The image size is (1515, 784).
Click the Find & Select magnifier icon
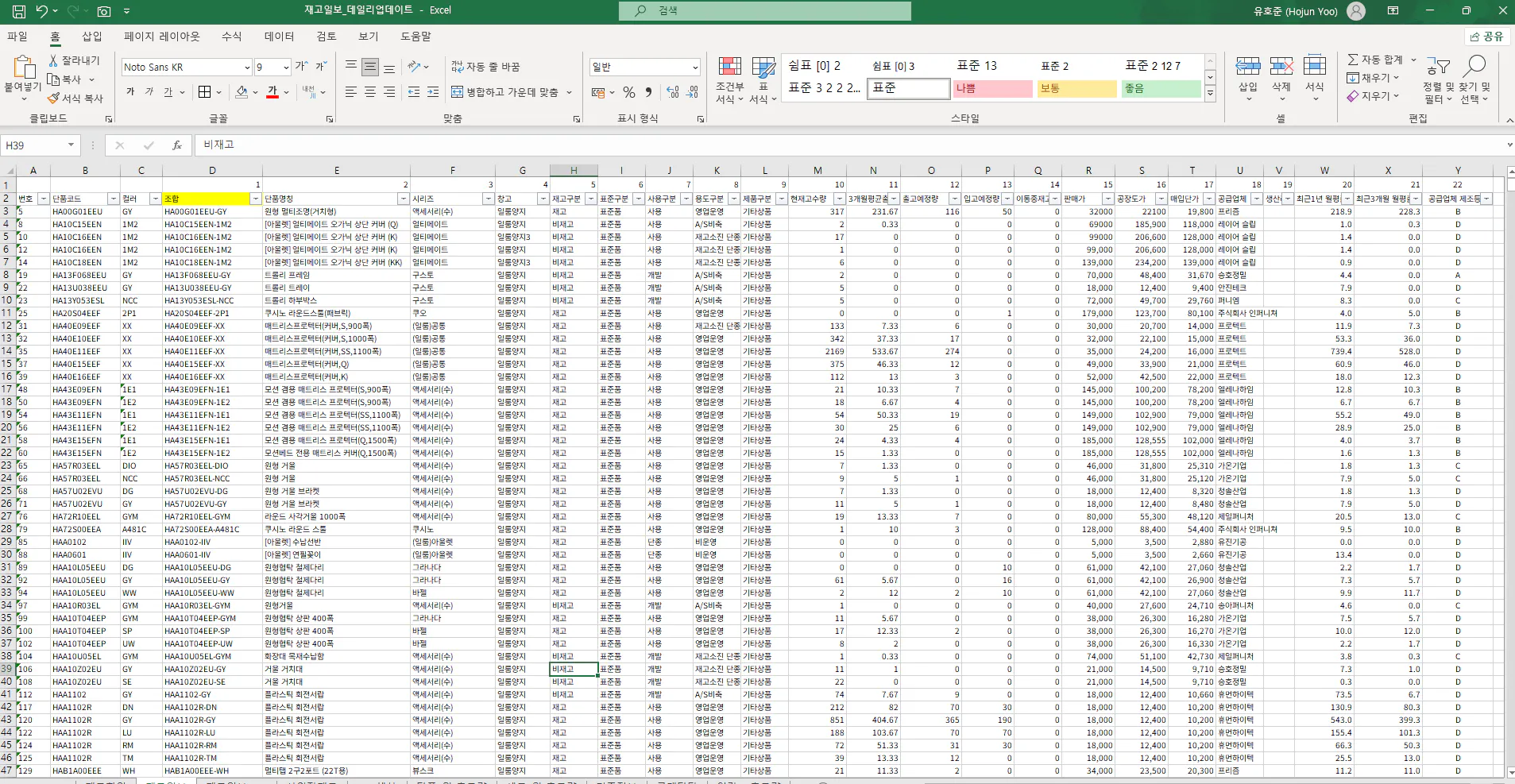pos(1474,67)
